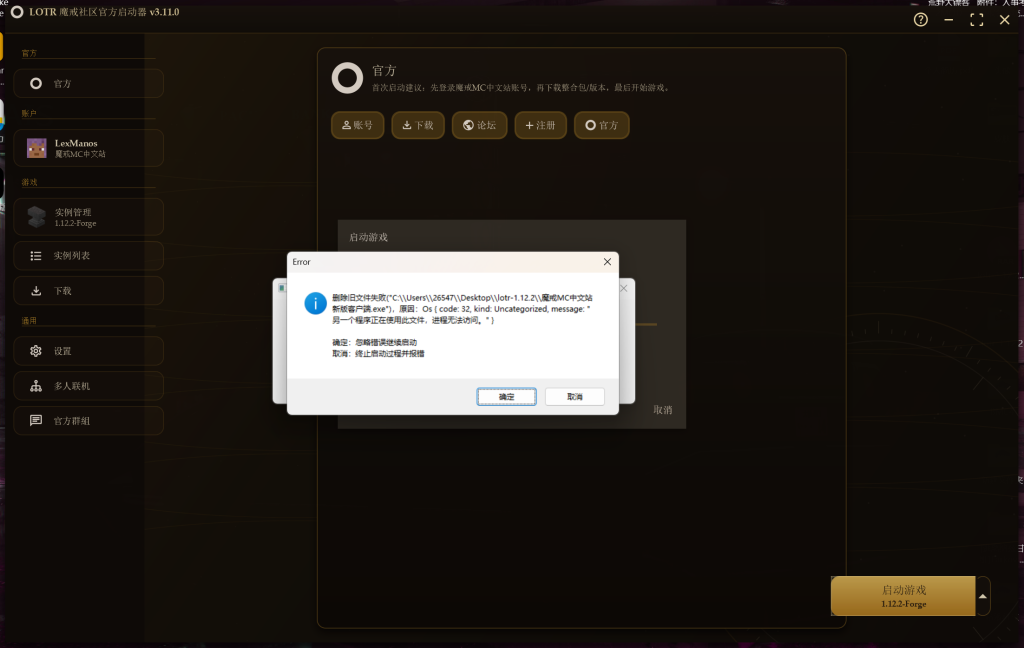The image size is (1024, 648).
Task: Open 多人联机 multiplayer in the sidebar
Action: 88,386
